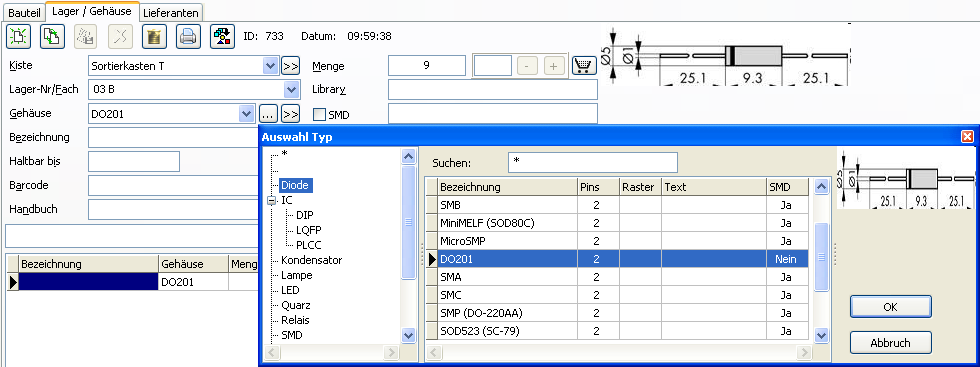Click the colored shapes icon in toolbar

(x=222, y=36)
